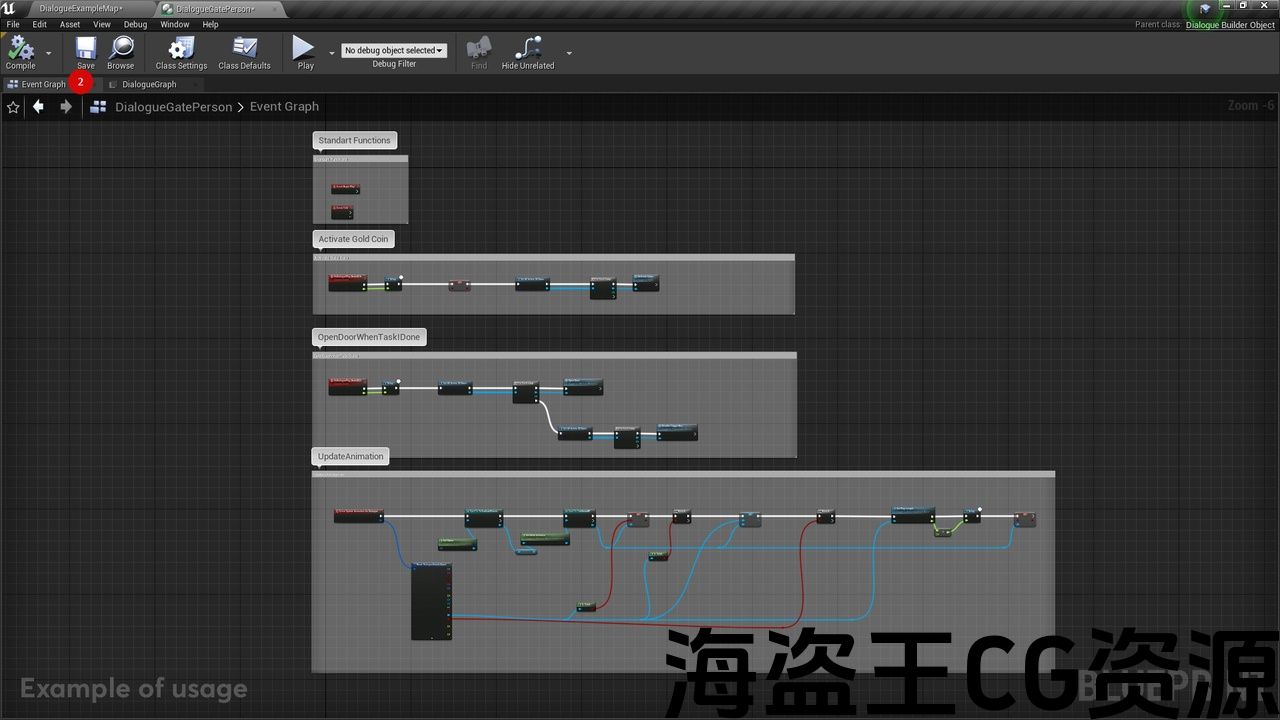
Task: Click the Dialogue Builder Object parent class link
Action: tap(1230, 25)
